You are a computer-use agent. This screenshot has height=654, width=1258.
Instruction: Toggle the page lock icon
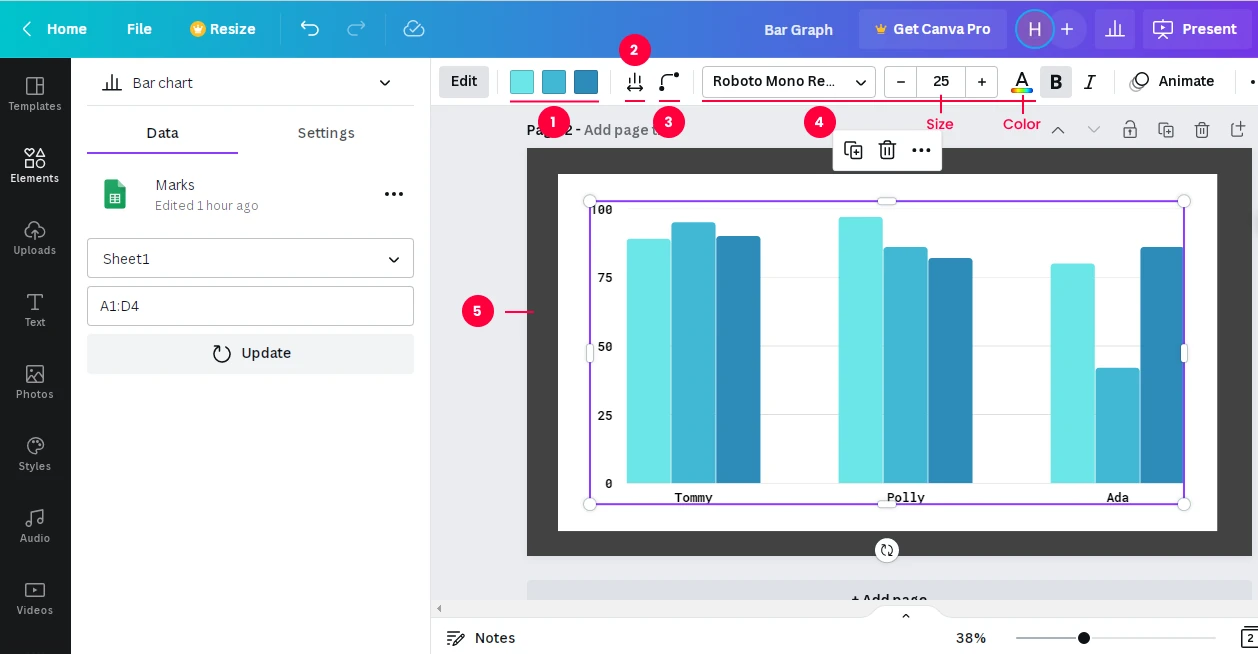(x=1129, y=129)
